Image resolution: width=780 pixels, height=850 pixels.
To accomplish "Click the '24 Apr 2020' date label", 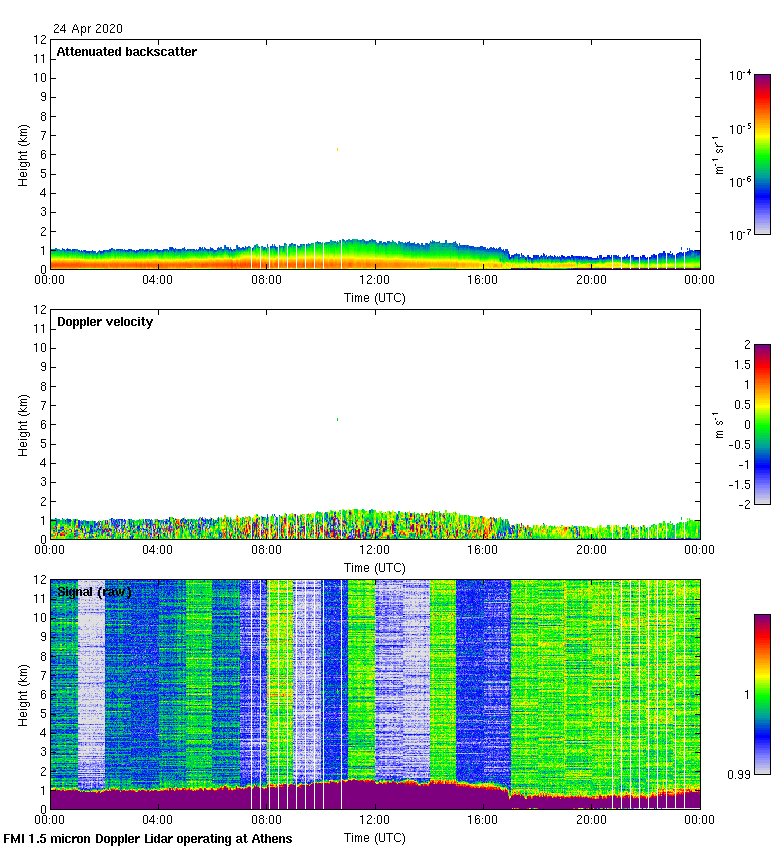I will (x=89, y=29).
